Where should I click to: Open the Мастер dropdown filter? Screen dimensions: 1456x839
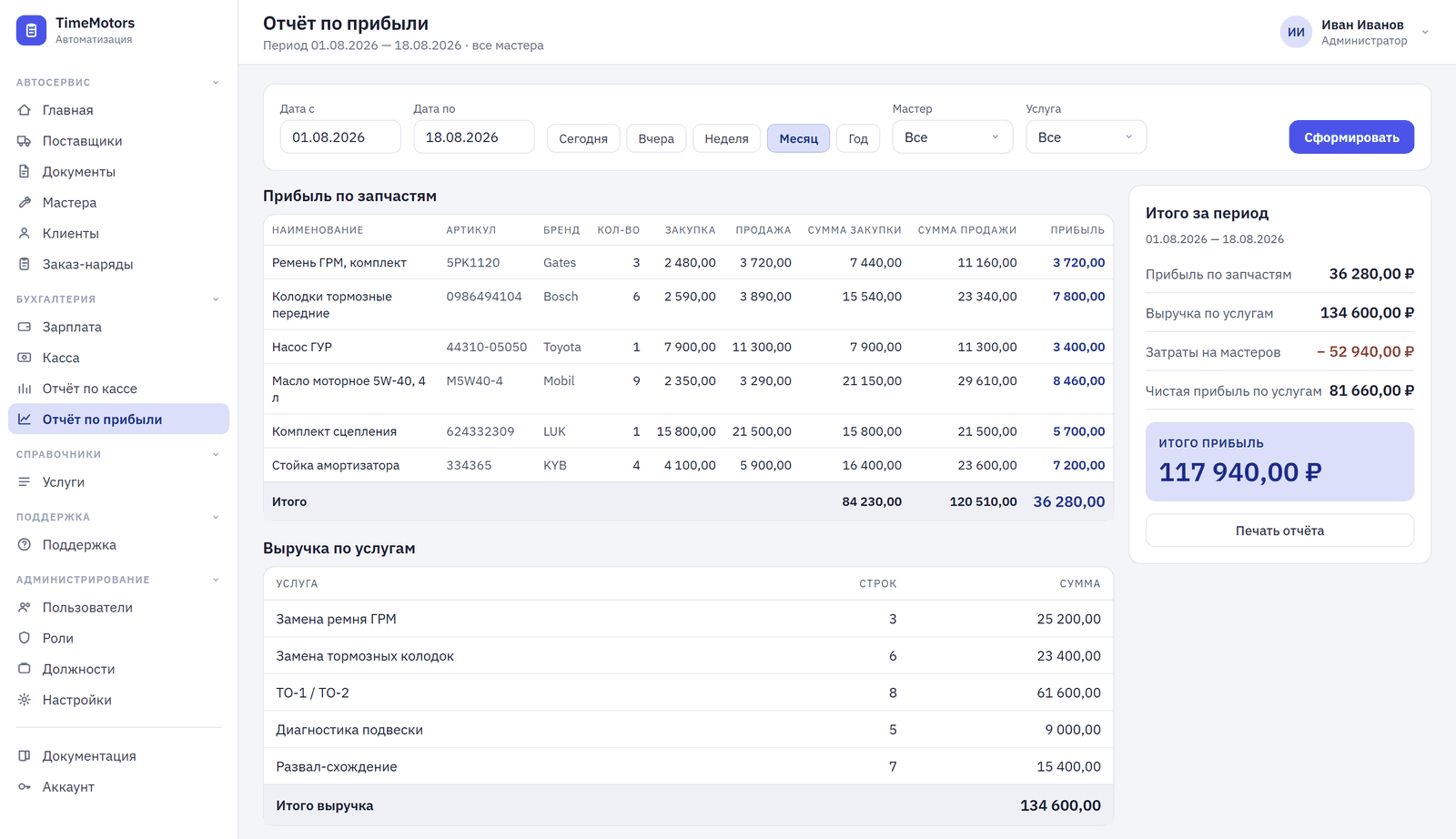click(952, 137)
